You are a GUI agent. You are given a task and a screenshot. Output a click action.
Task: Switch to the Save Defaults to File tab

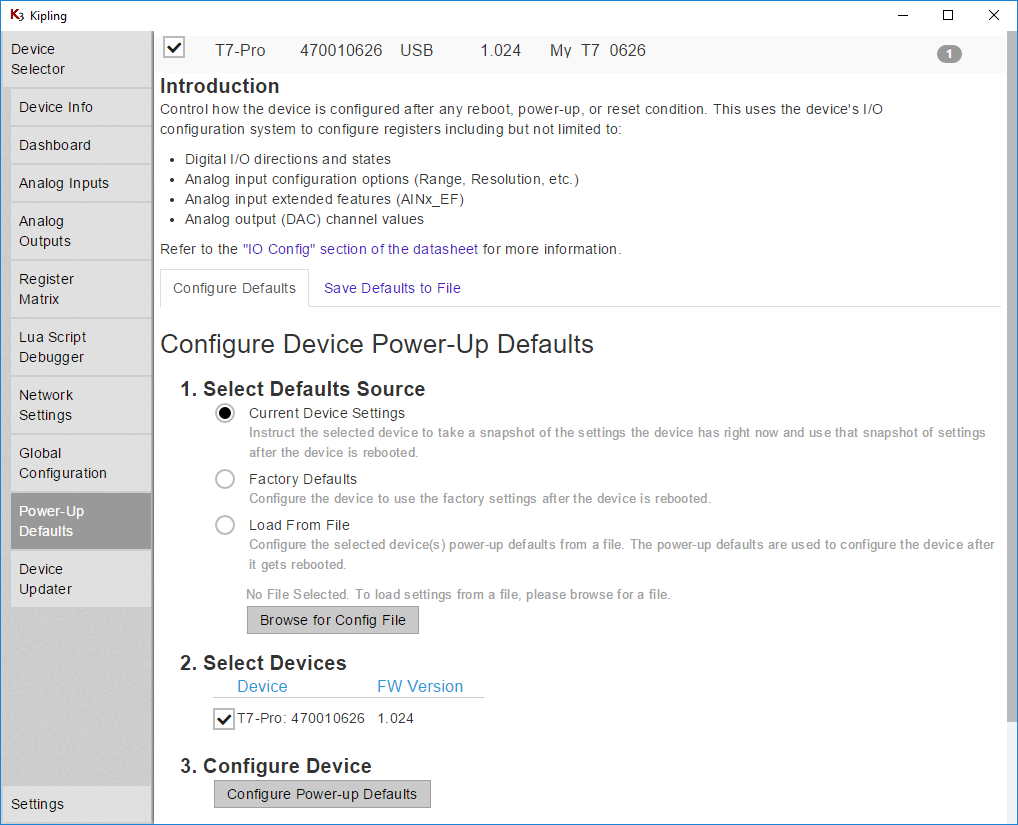392,288
